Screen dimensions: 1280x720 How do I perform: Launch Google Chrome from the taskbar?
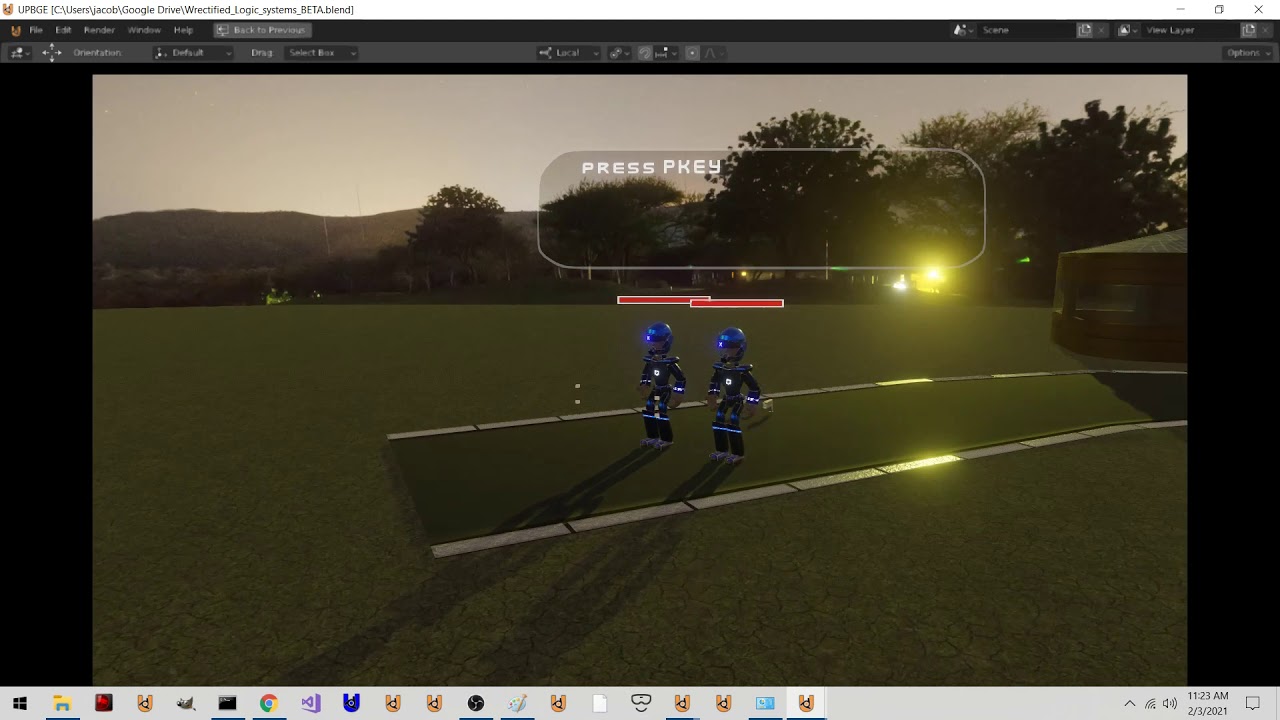point(269,701)
